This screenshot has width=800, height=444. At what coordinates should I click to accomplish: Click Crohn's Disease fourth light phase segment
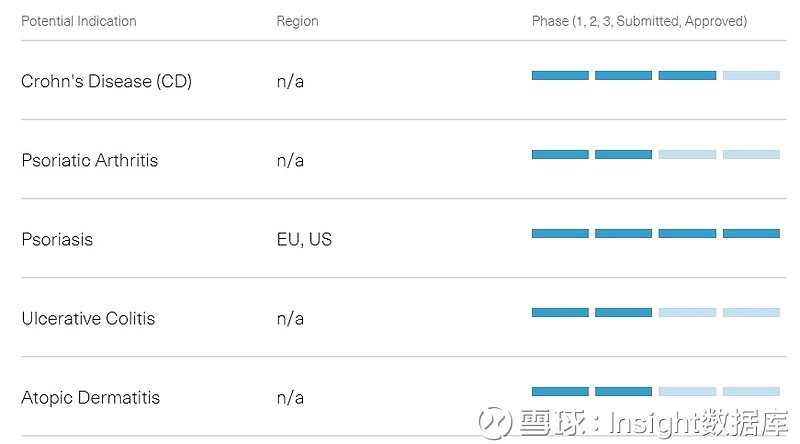751,75
